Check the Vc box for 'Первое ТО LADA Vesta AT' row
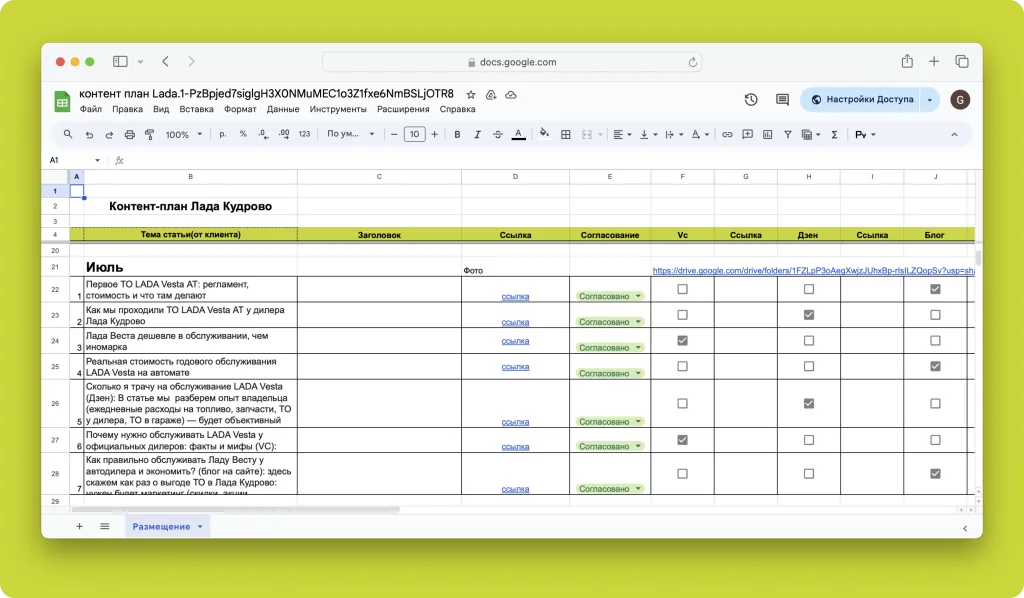This screenshot has width=1024, height=598. coord(682,289)
